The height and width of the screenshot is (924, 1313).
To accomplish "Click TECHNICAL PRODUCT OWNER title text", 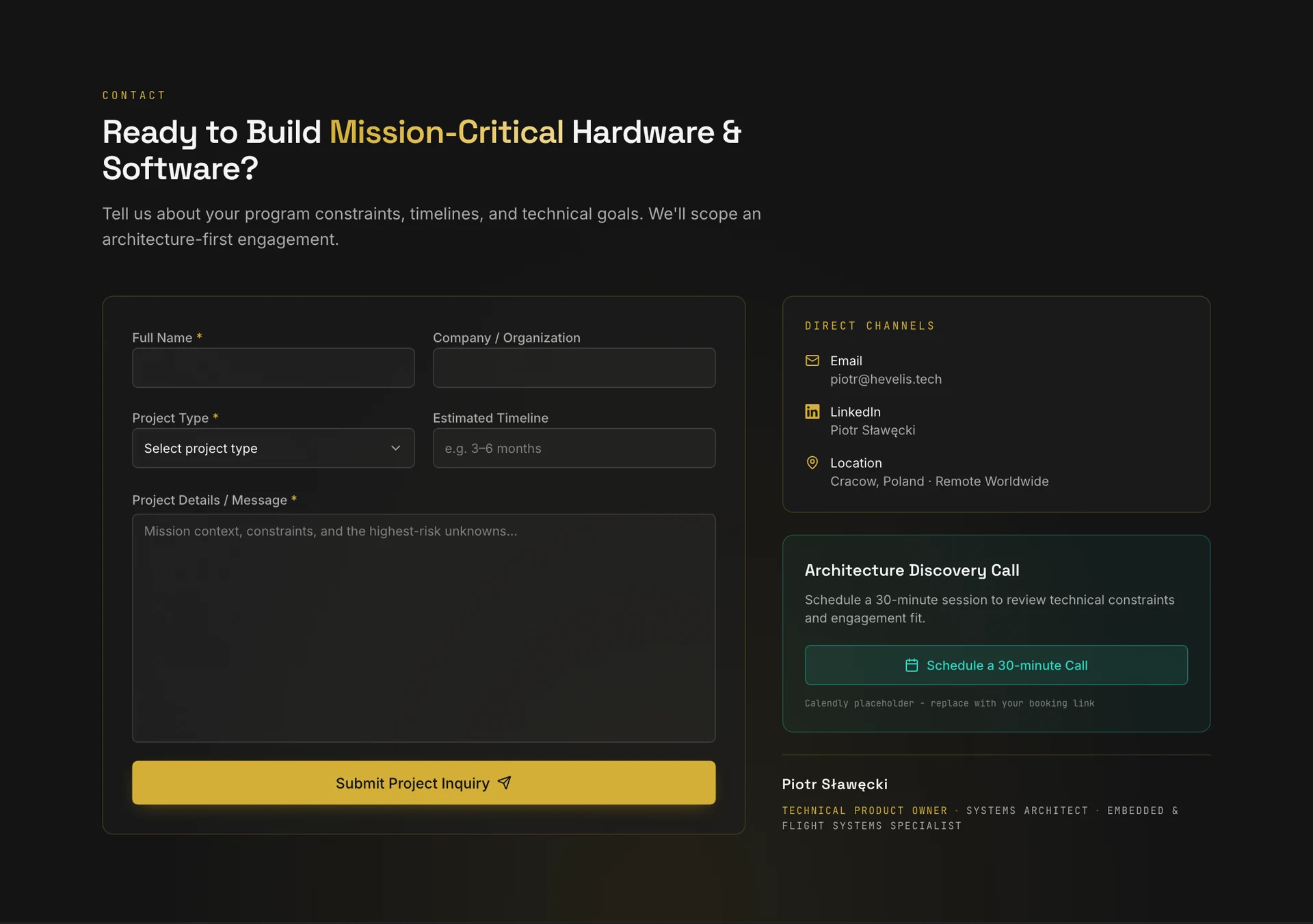I will (864, 810).
